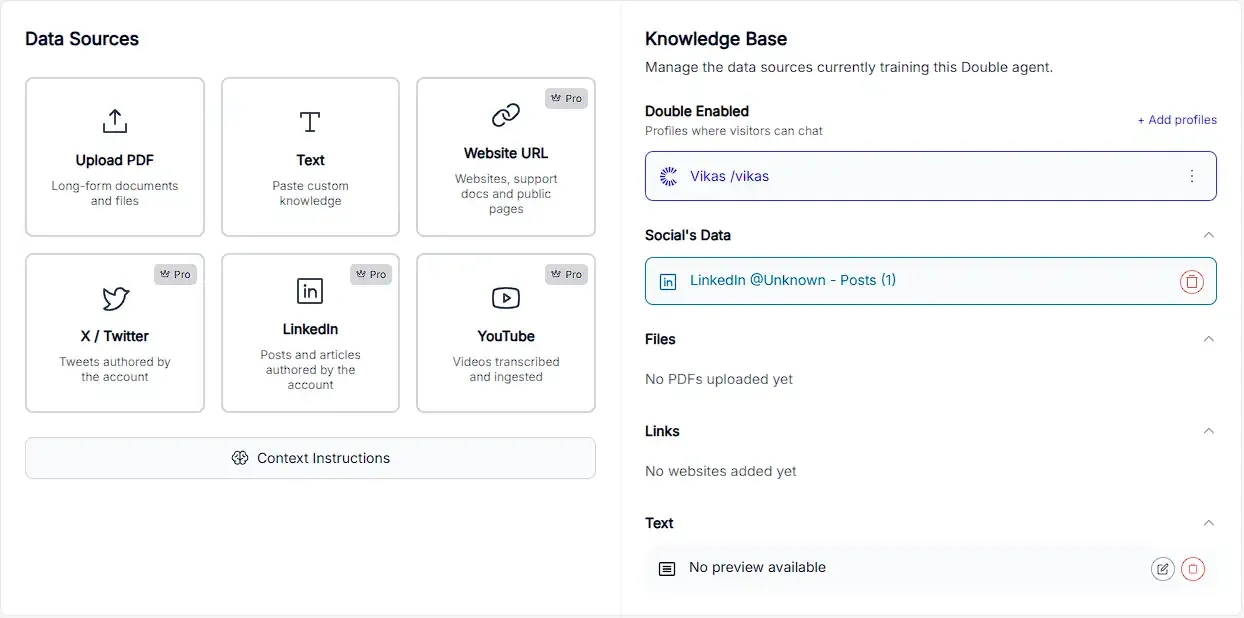
Task: Click the LinkedIn logo in the LinkedIn card
Action: [x=310, y=291]
